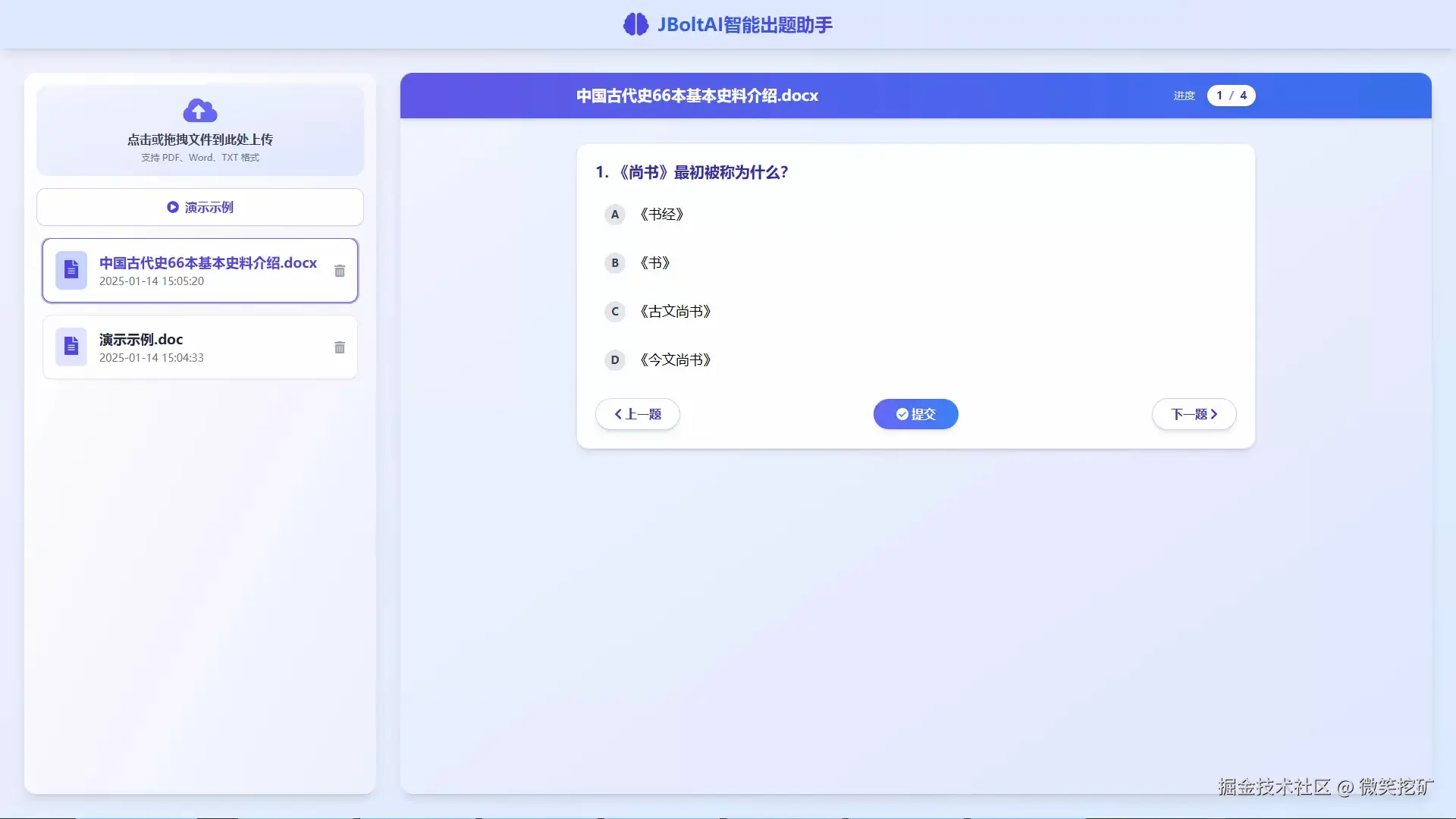Go to next question with 下一题
The width and height of the screenshot is (1456, 819).
tap(1194, 414)
